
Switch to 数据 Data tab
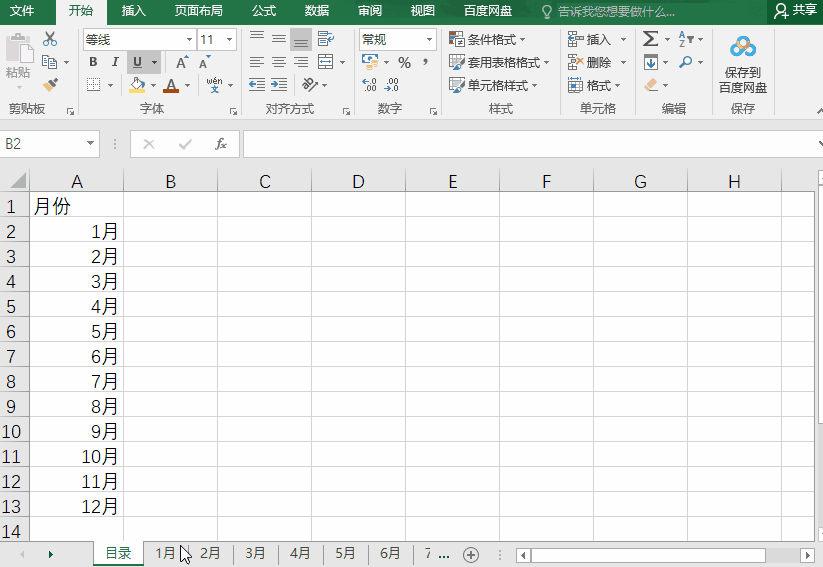316,11
